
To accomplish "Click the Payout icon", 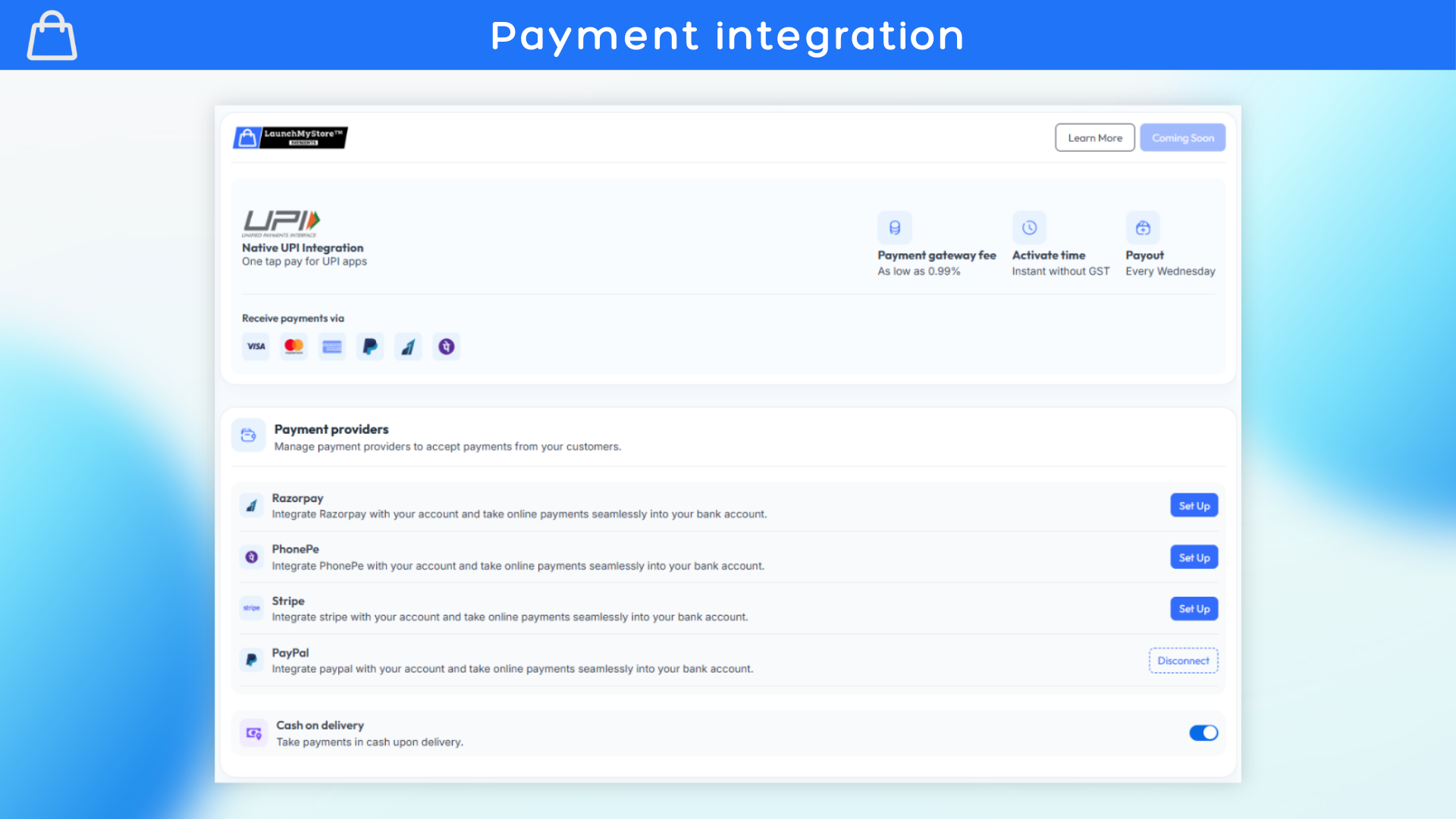I will 1143,227.
